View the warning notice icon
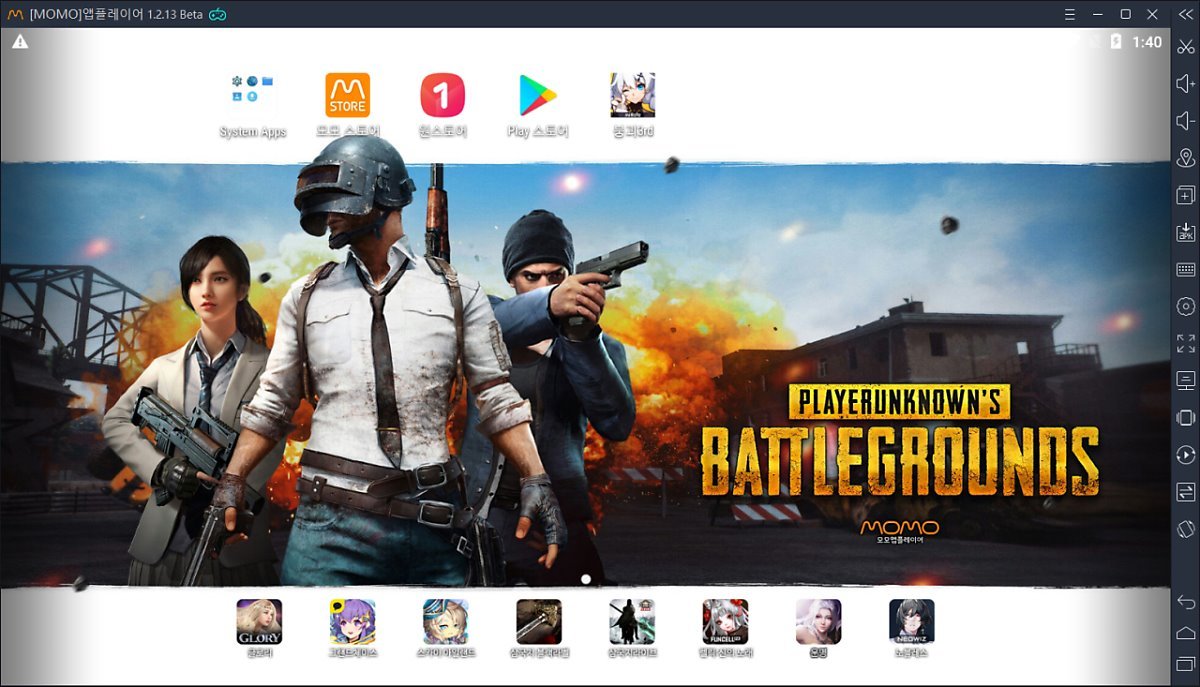The height and width of the screenshot is (687, 1200). point(20,44)
